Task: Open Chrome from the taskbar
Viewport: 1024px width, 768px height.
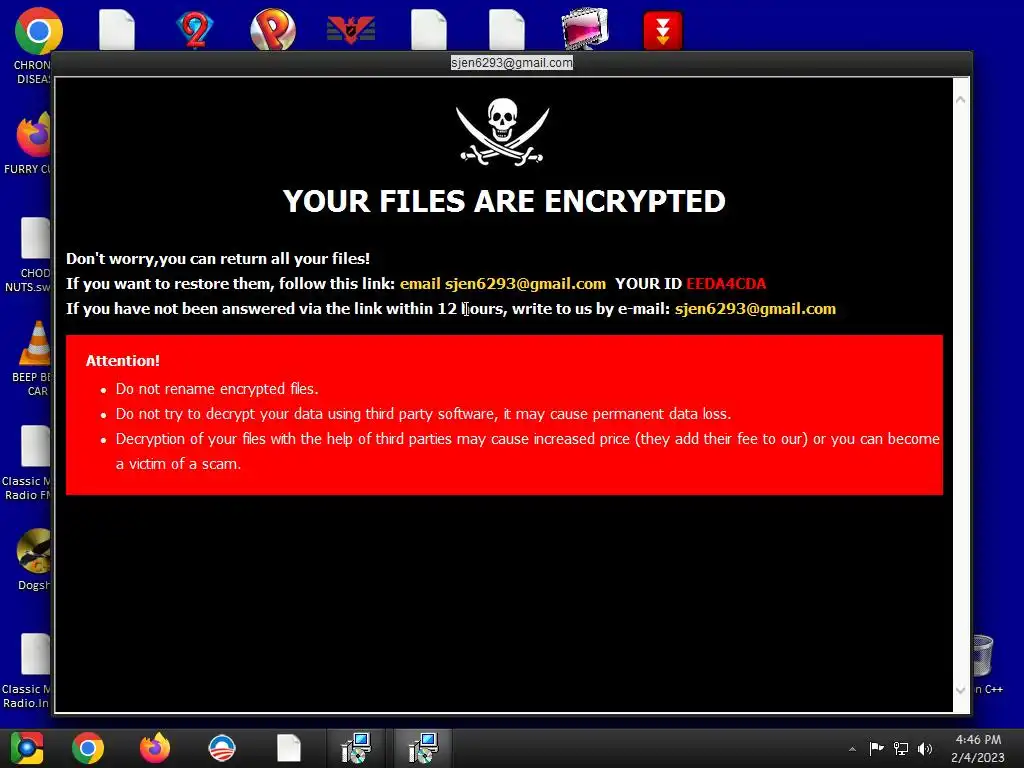Action: pyautogui.click(x=88, y=748)
